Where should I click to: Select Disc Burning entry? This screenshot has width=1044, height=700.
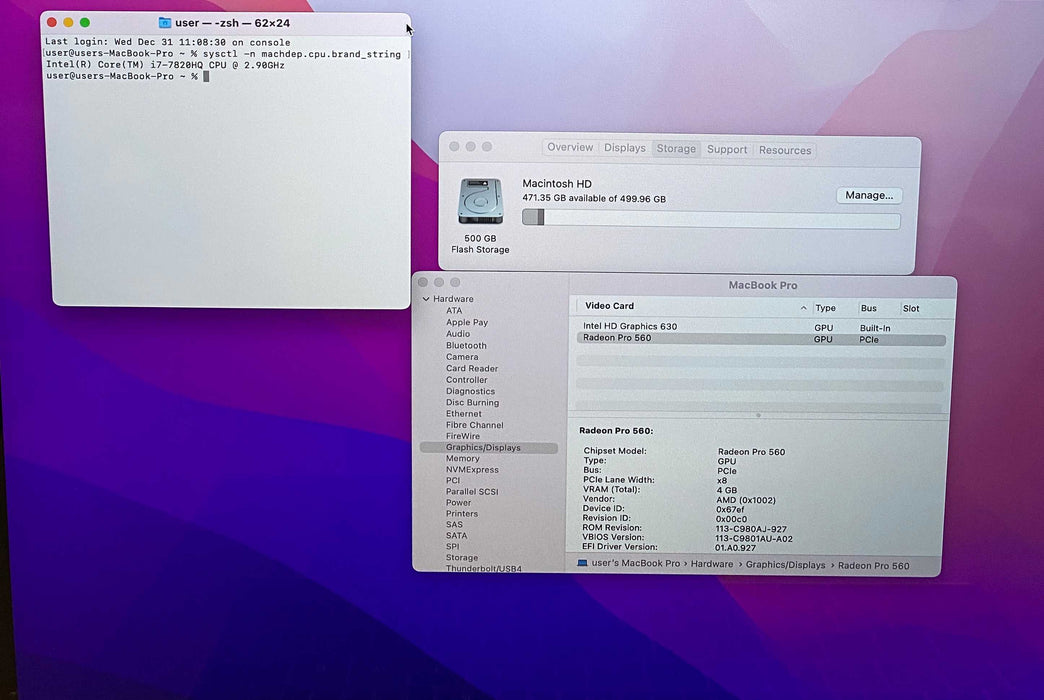(472, 402)
